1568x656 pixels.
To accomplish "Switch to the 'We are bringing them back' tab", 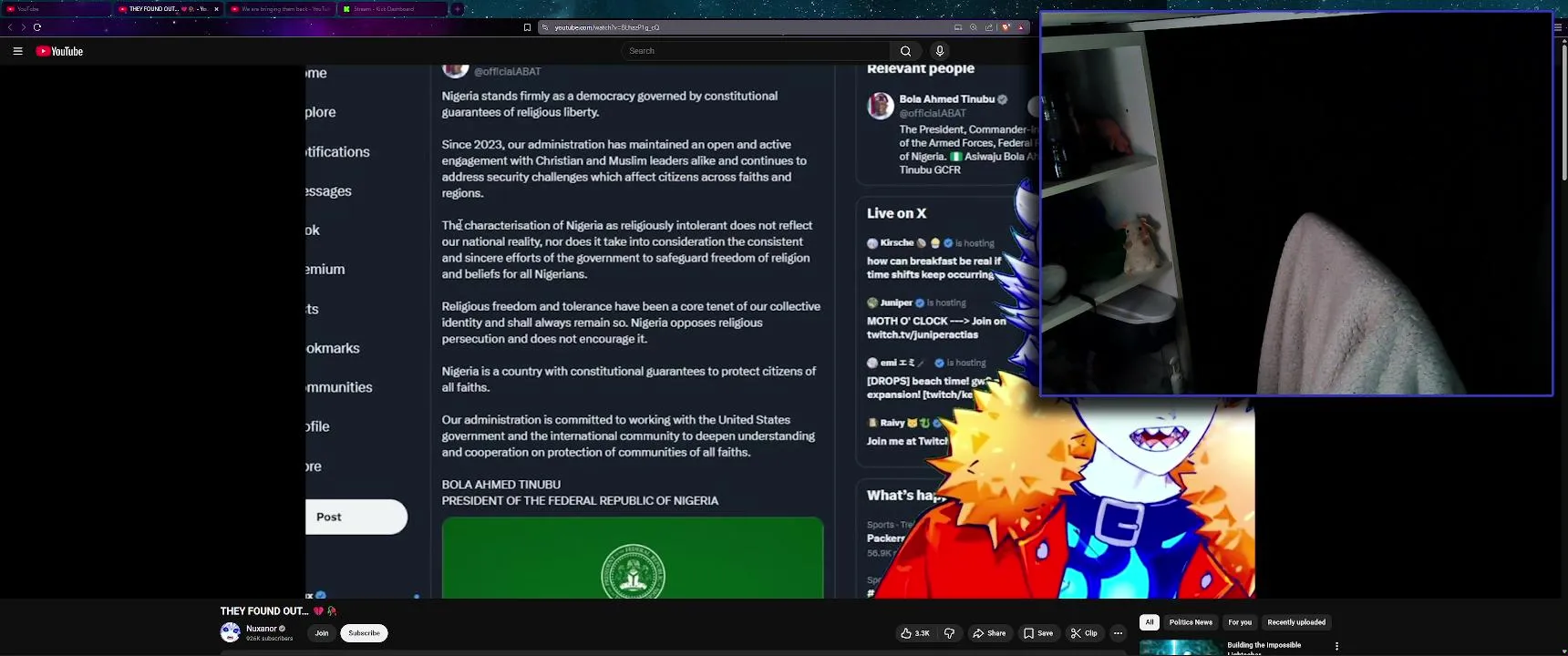I will 281,9.
